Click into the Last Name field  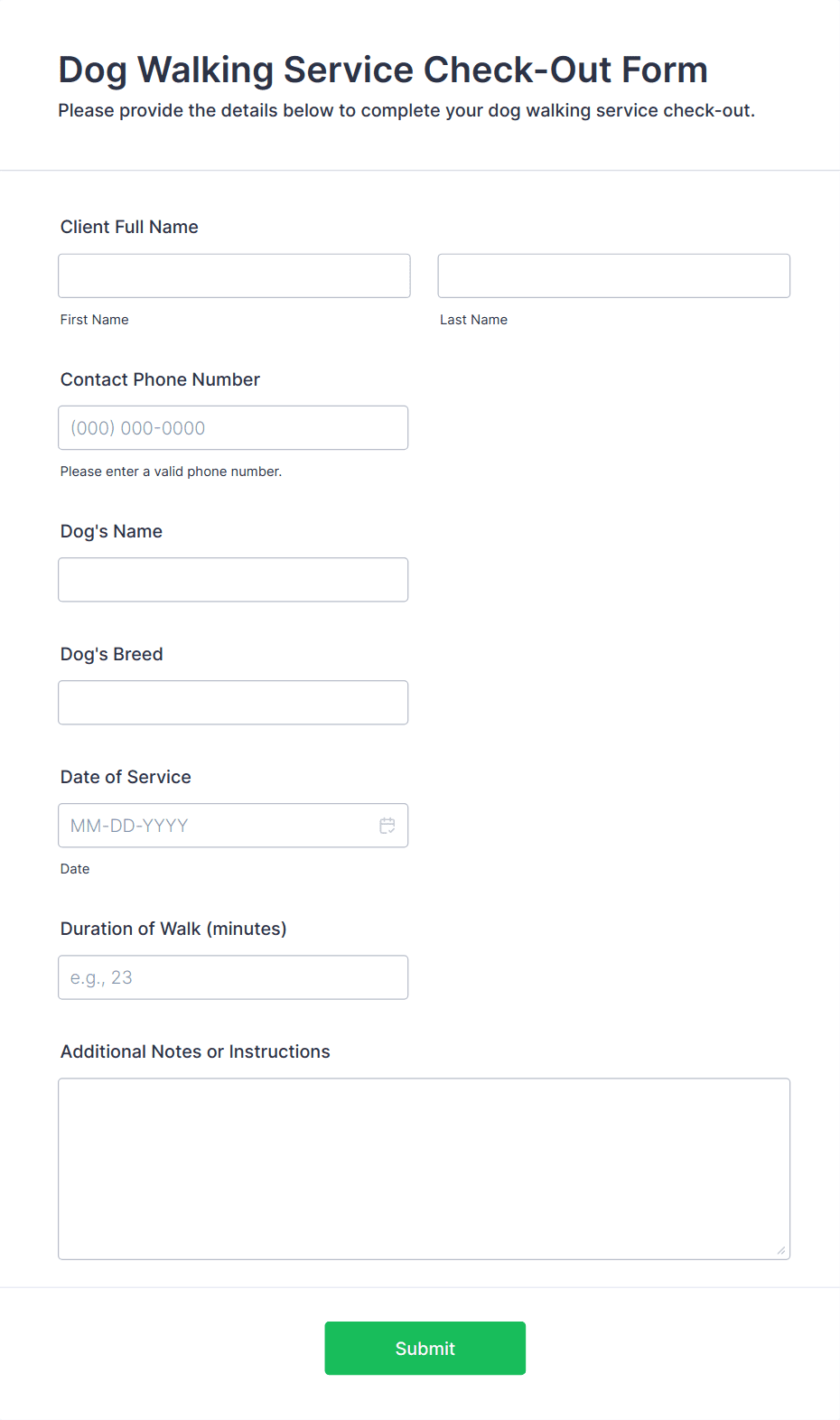pyautogui.click(x=613, y=276)
